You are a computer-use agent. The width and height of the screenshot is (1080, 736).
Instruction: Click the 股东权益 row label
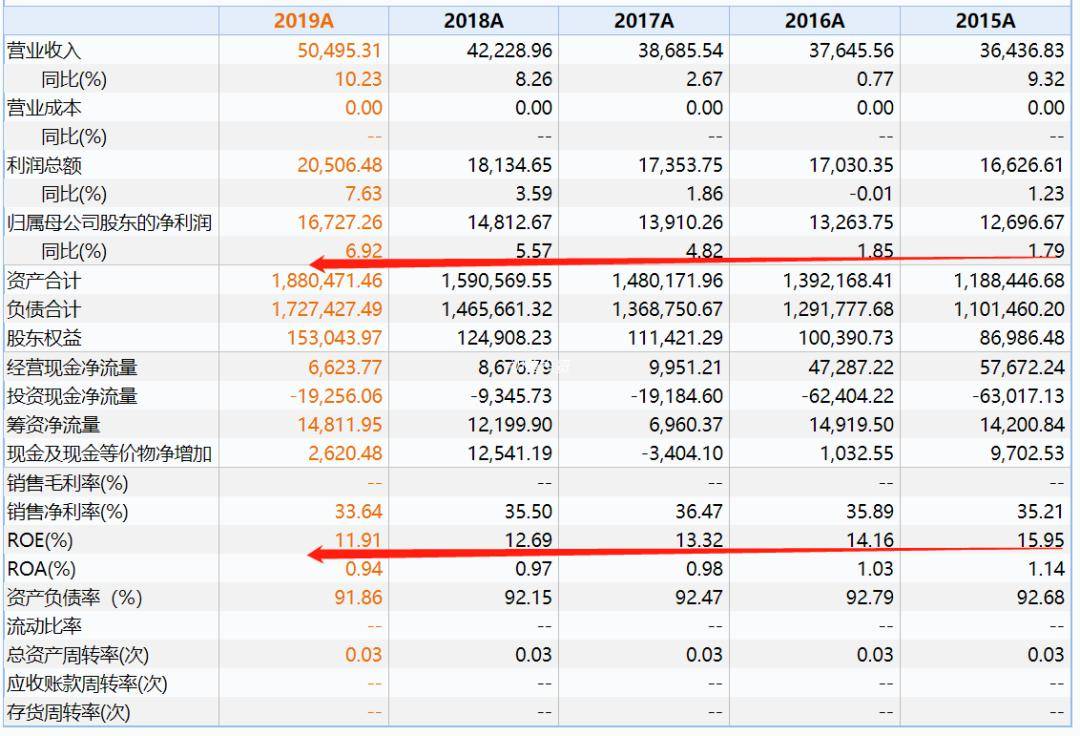click(x=44, y=338)
